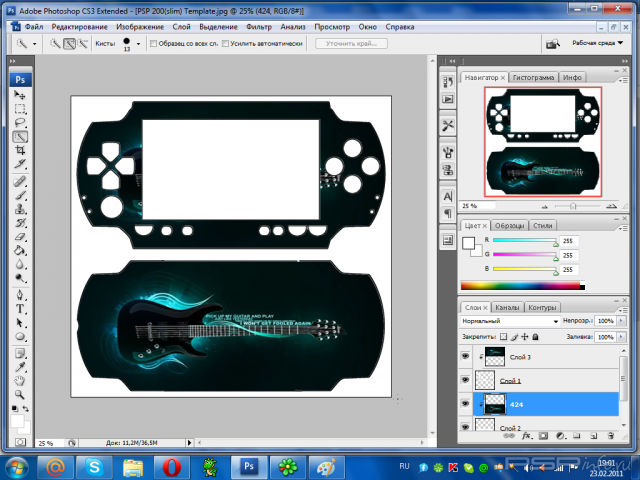Open the blend mode 'Нормальный' dropdown
Screen dimensions: 640x480
508,322
